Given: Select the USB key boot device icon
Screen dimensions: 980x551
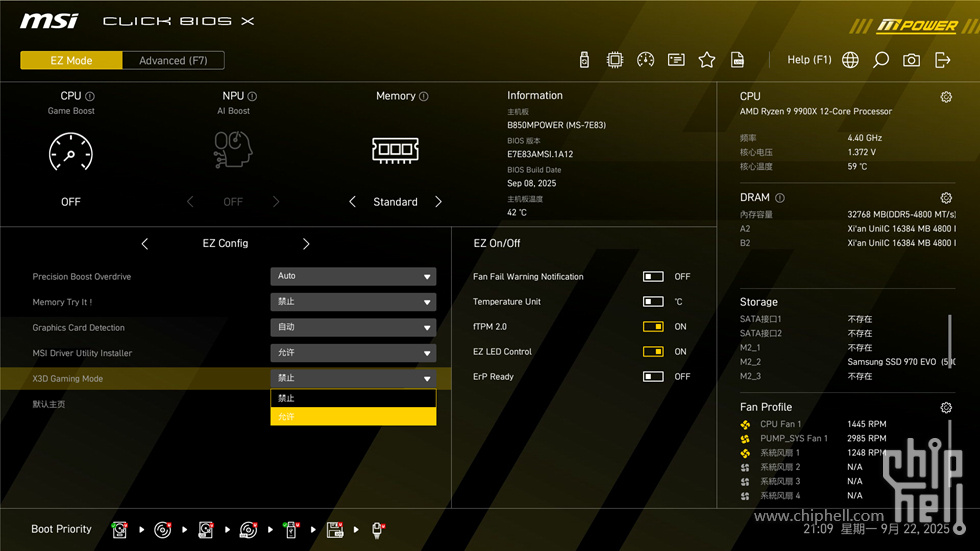Looking at the screenshot, I should [291, 530].
